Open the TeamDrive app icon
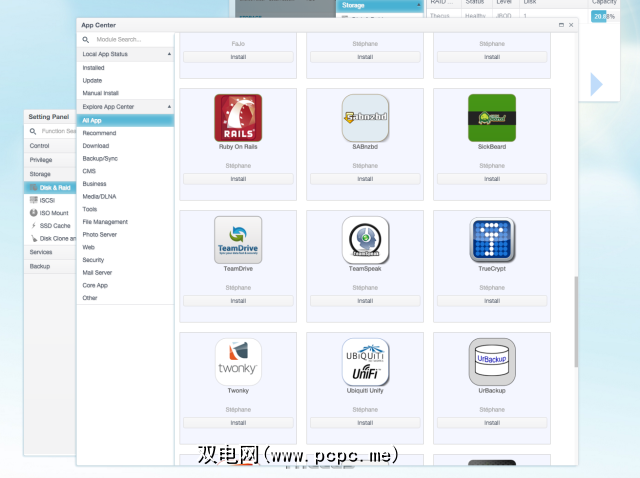Viewport: 640px width, 478px height. point(238,240)
